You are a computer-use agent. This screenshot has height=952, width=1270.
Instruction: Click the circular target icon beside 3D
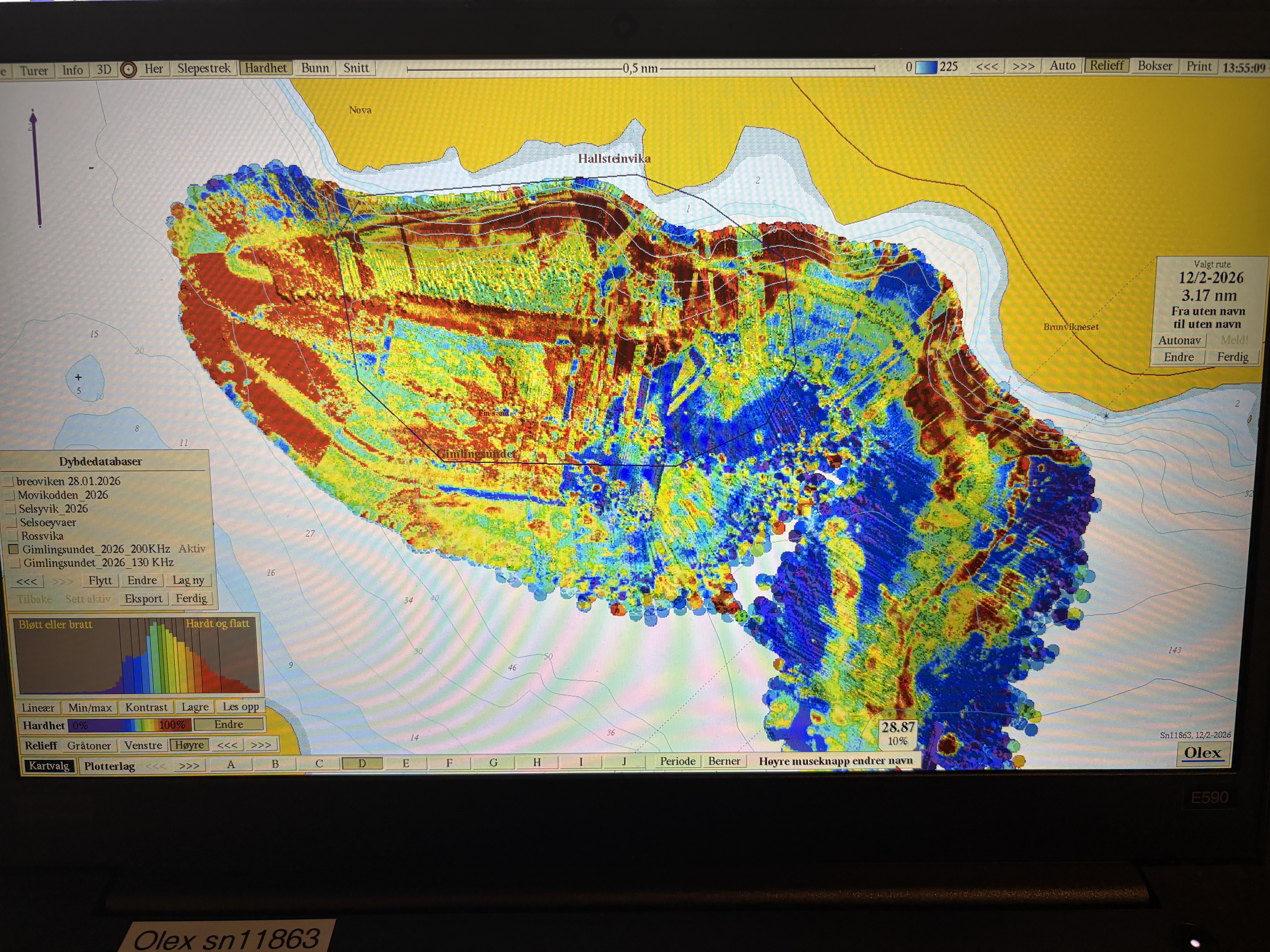[x=129, y=69]
